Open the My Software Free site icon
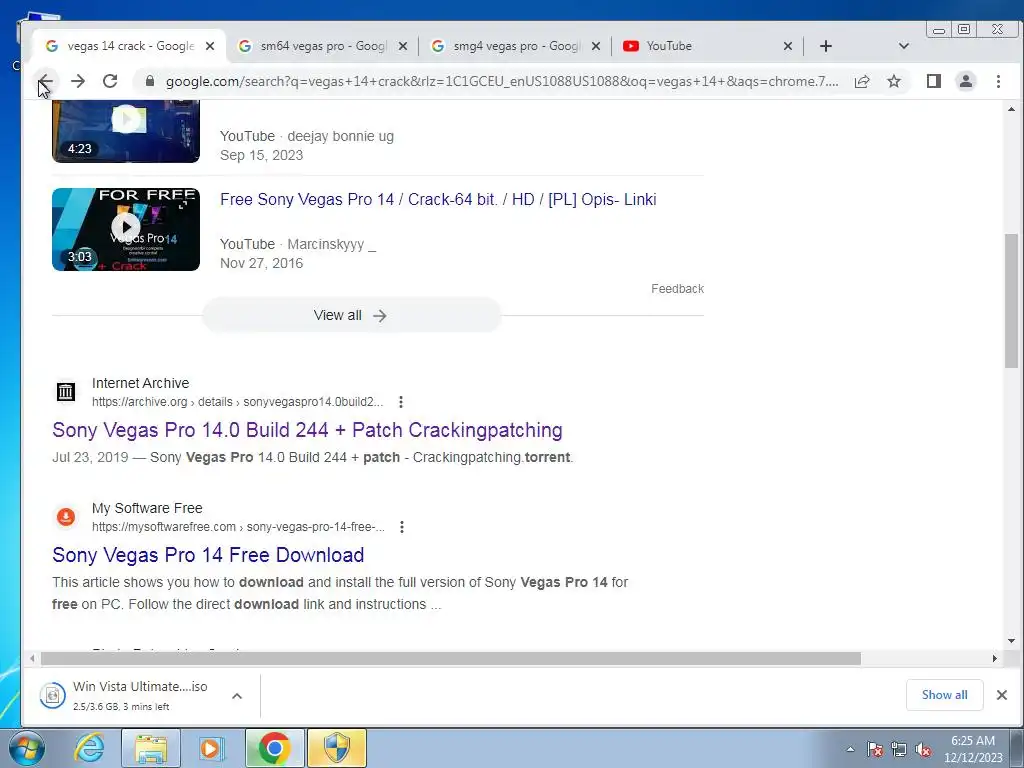The image size is (1024, 768). click(x=65, y=517)
